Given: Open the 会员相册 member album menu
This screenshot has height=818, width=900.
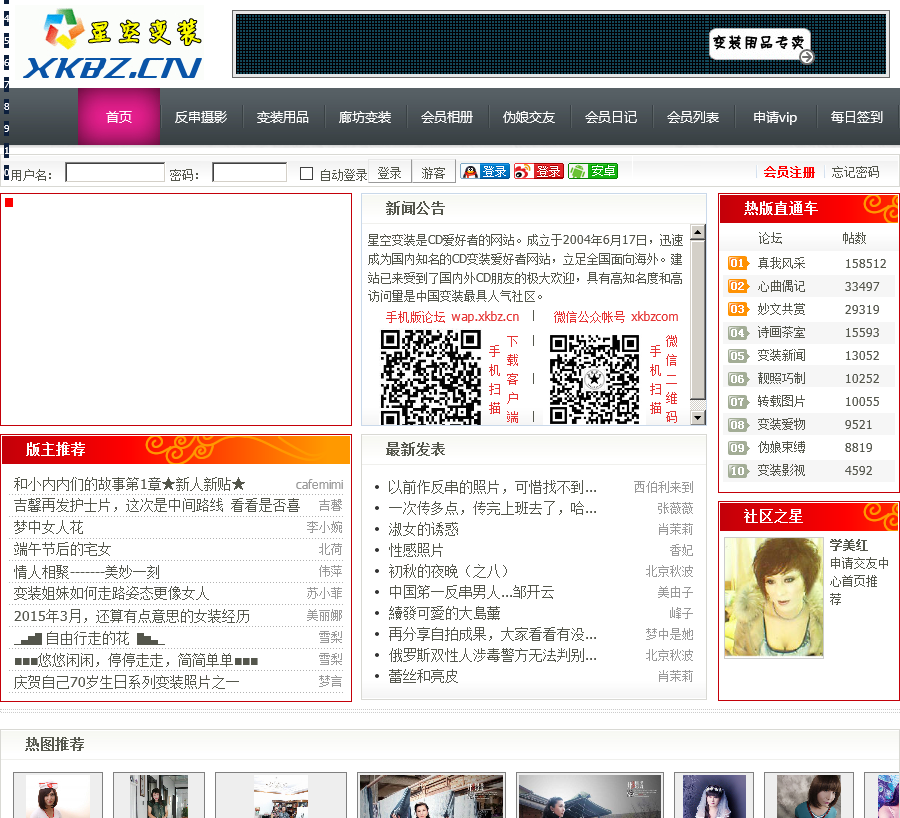Looking at the screenshot, I should pyautogui.click(x=447, y=117).
